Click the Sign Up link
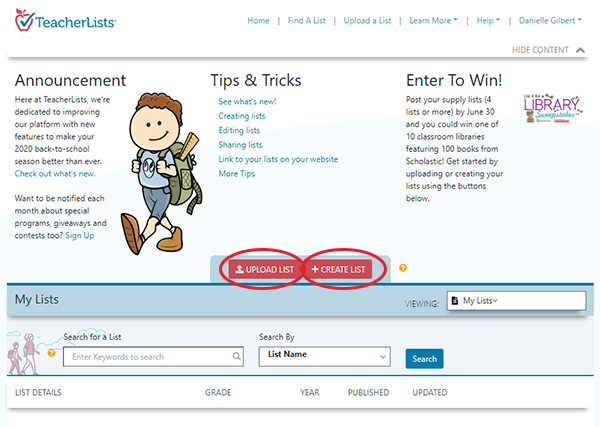This screenshot has width=600, height=427. click(80, 235)
